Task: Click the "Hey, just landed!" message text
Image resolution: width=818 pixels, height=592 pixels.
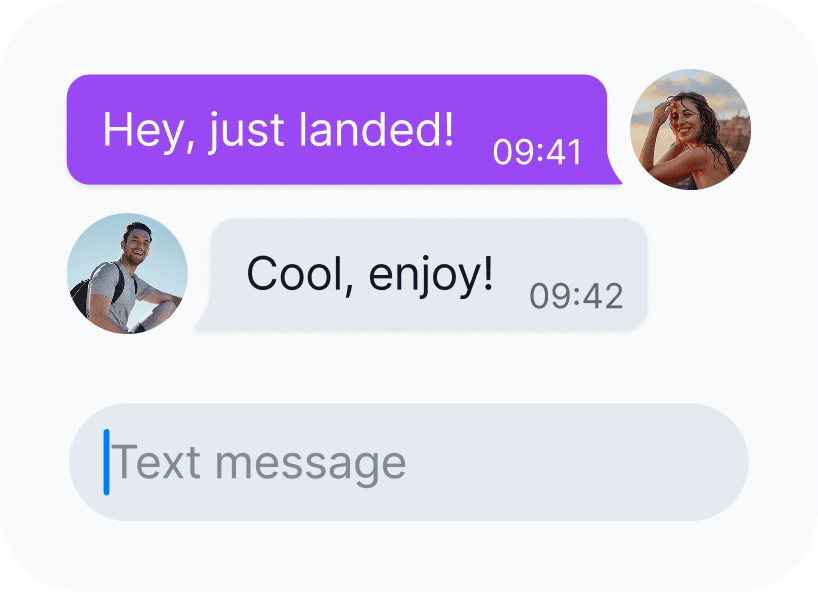Action: pyautogui.click(x=278, y=130)
